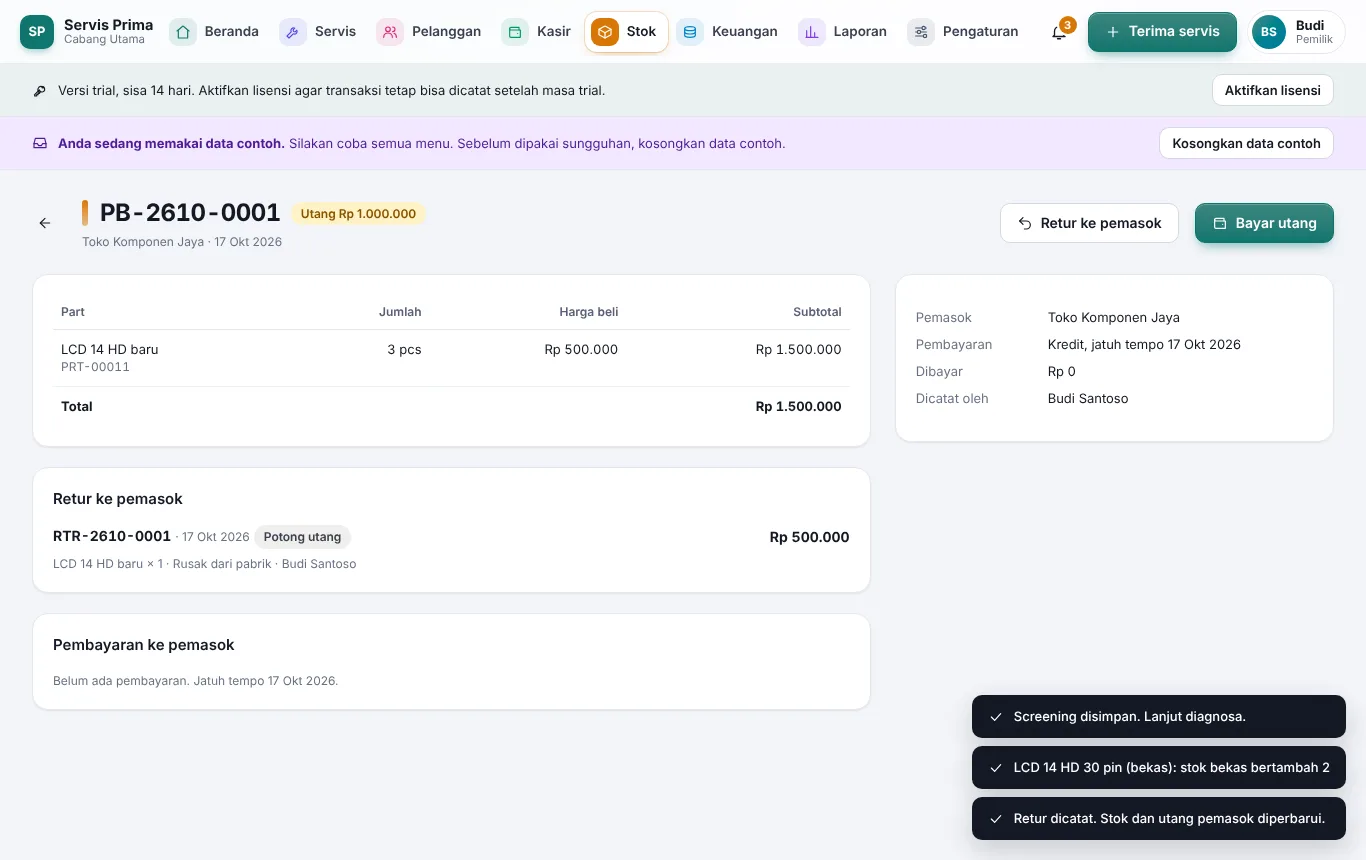Click the Pengaturan sliders icon

[x=921, y=32]
